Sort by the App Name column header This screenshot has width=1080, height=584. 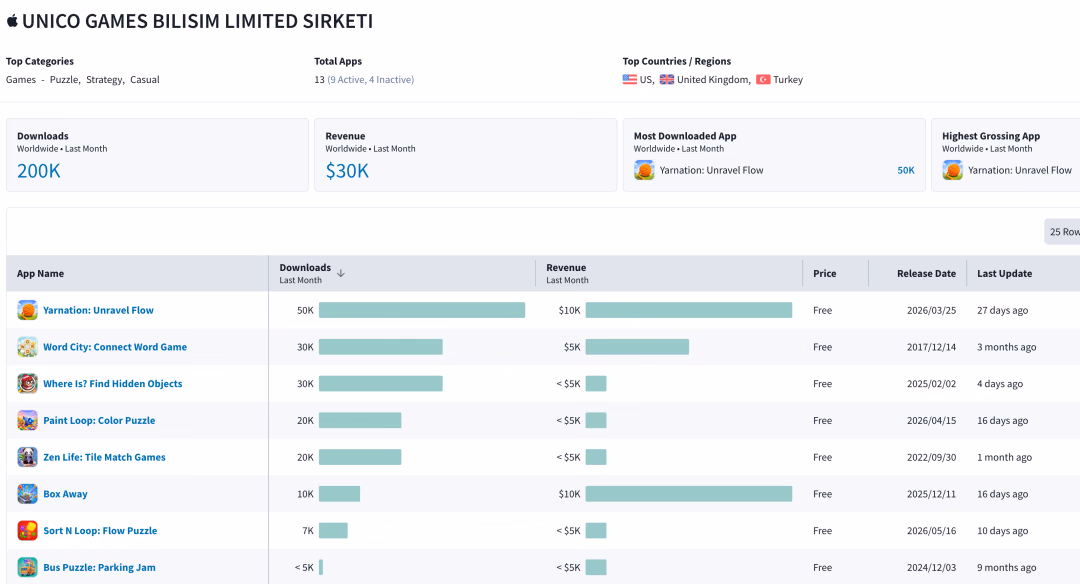tap(41, 273)
